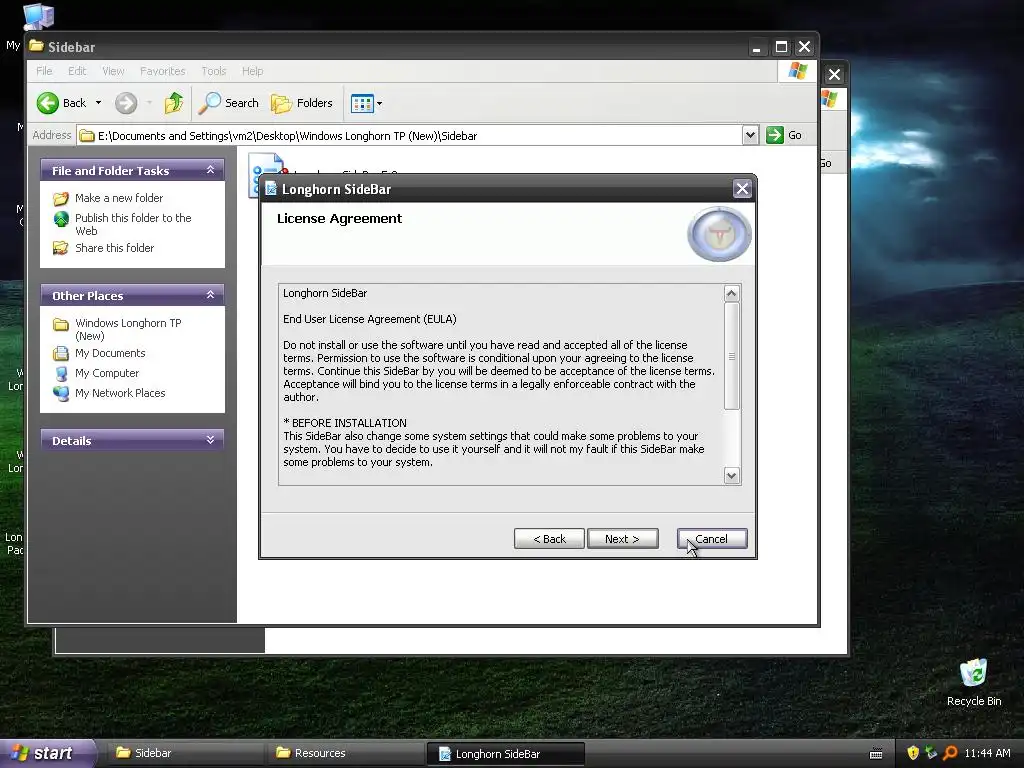Image resolution: width=1024 pixels, height=768 pixels.
Task: Click the keyboard icon in taskbar
Action: click(x=876, y=754)
